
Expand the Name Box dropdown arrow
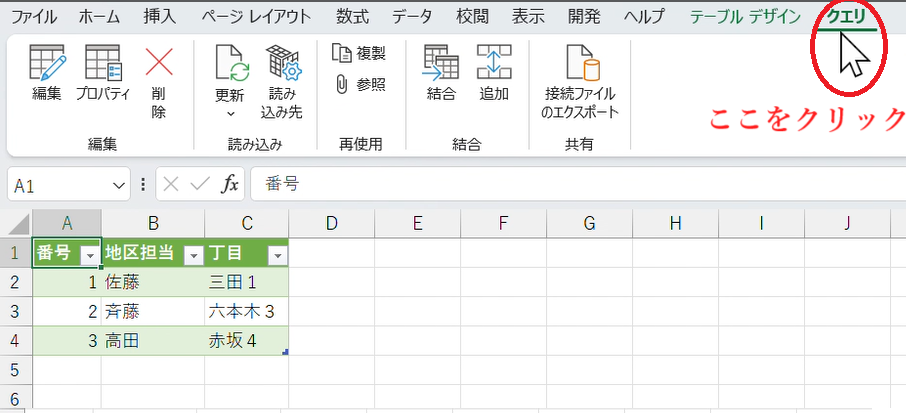120,185
